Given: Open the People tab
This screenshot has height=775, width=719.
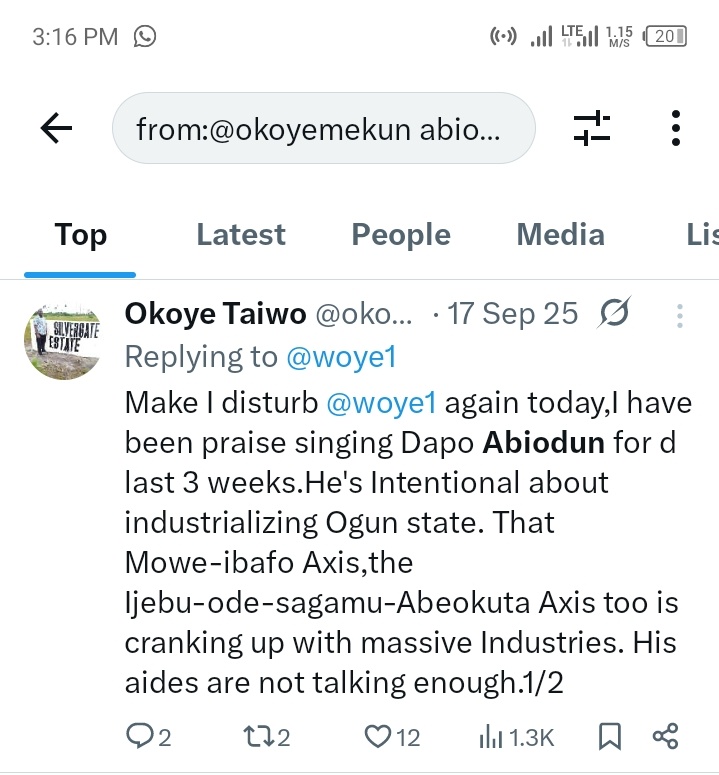Looking at the screenshot, I should pos(401,235).
